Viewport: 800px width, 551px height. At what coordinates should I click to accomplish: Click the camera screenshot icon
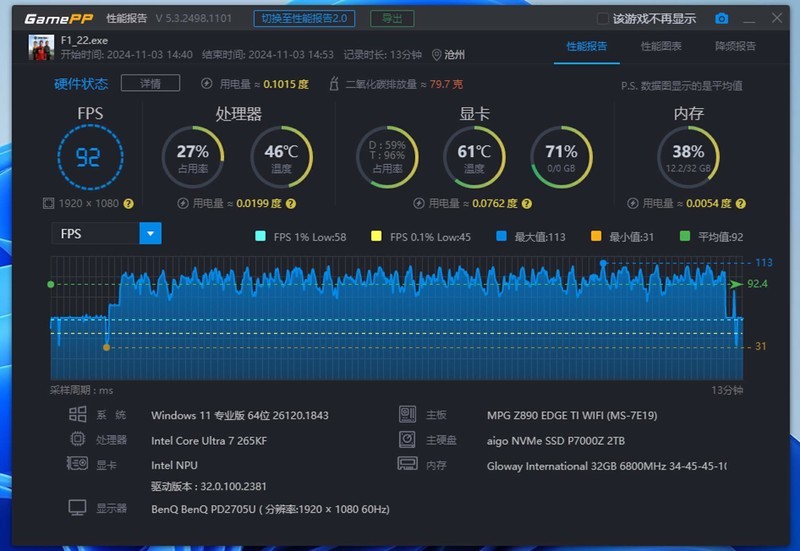[721, 19]
